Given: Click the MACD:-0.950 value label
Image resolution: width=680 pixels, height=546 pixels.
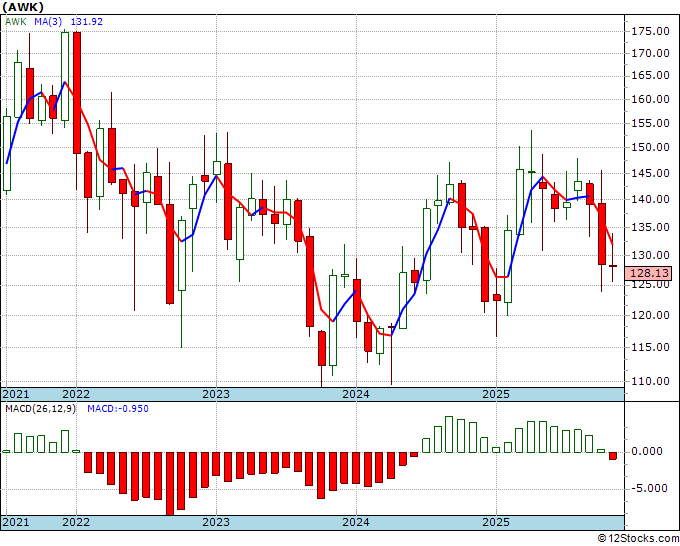Looking at the screenshot, I should [118, 409].
